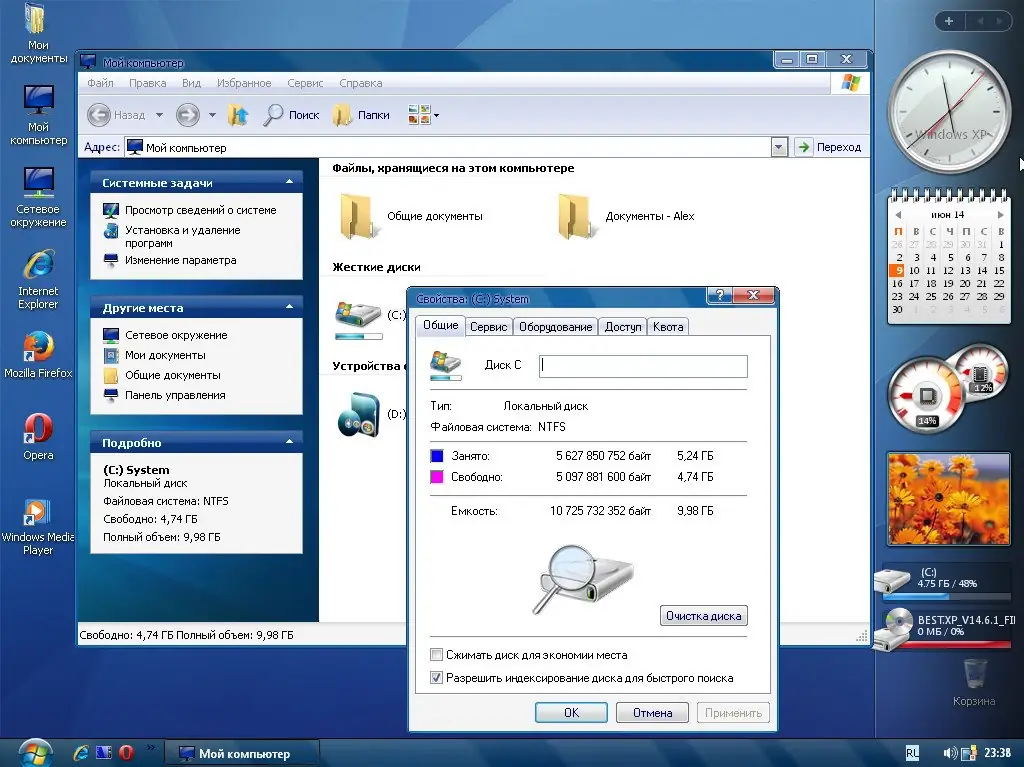The image size is (1024, 767).
Task: Collapse the Другие места panel
Action: [289, 306]
